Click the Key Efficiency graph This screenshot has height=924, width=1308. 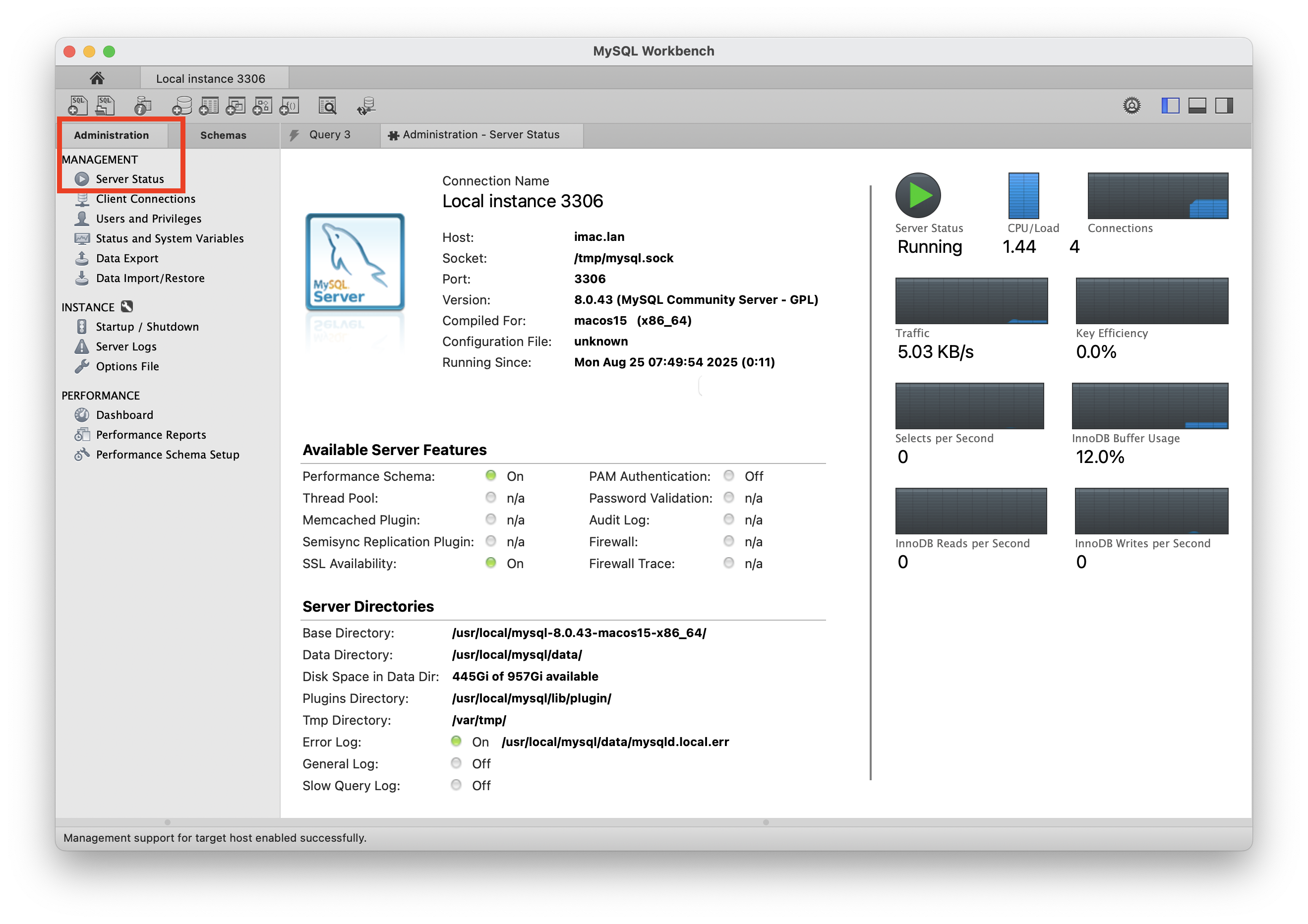coord(1152,301)
